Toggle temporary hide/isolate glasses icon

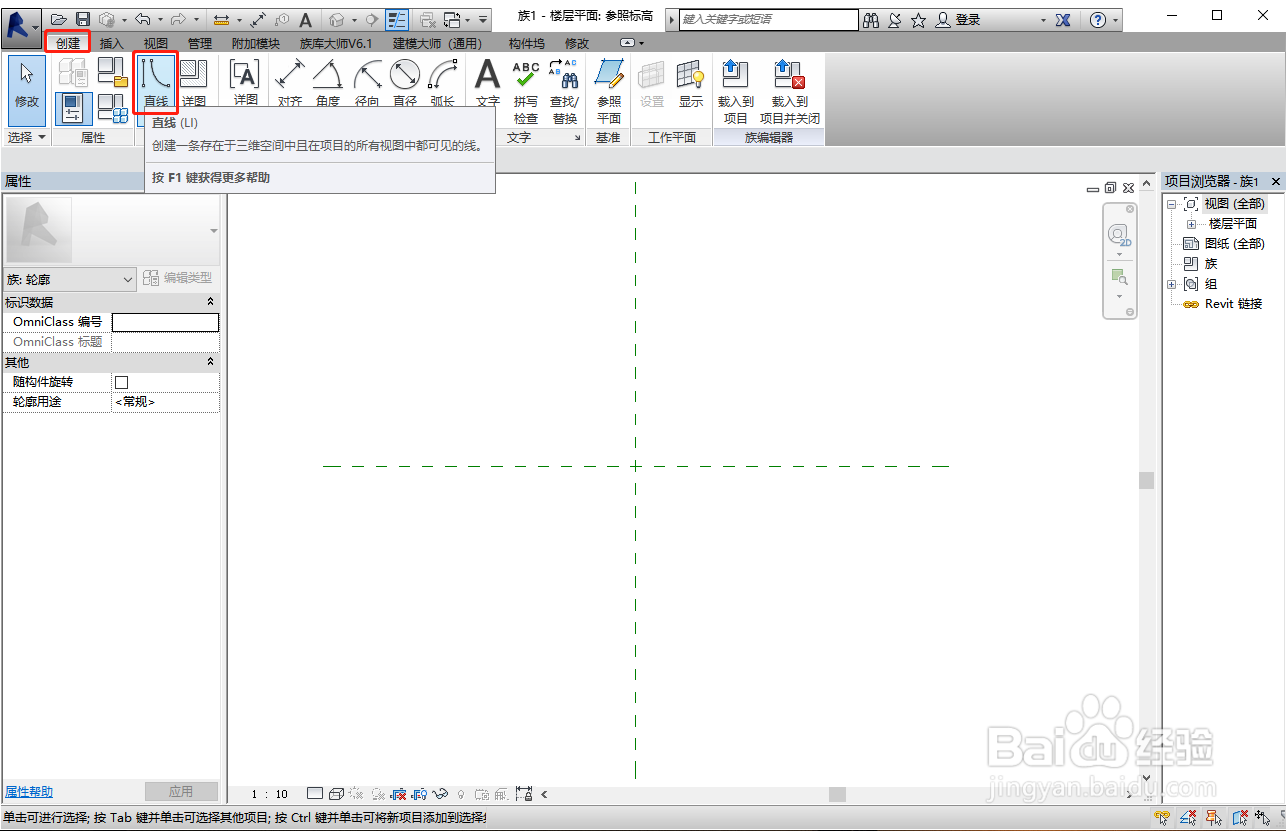pyautogui.click(x=440, y=794)
